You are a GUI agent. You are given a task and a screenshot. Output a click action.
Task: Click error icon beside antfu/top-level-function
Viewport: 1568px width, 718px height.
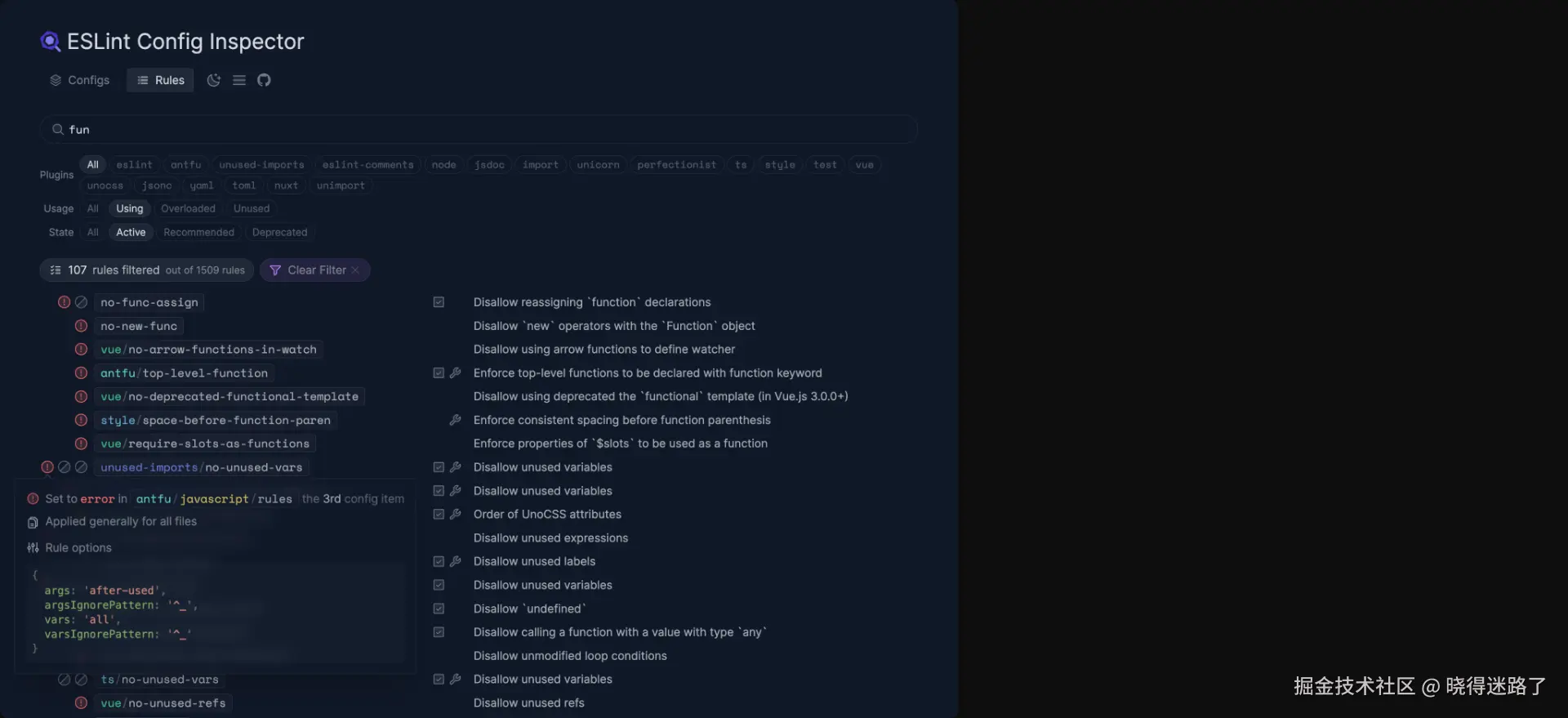pos(81,373)
